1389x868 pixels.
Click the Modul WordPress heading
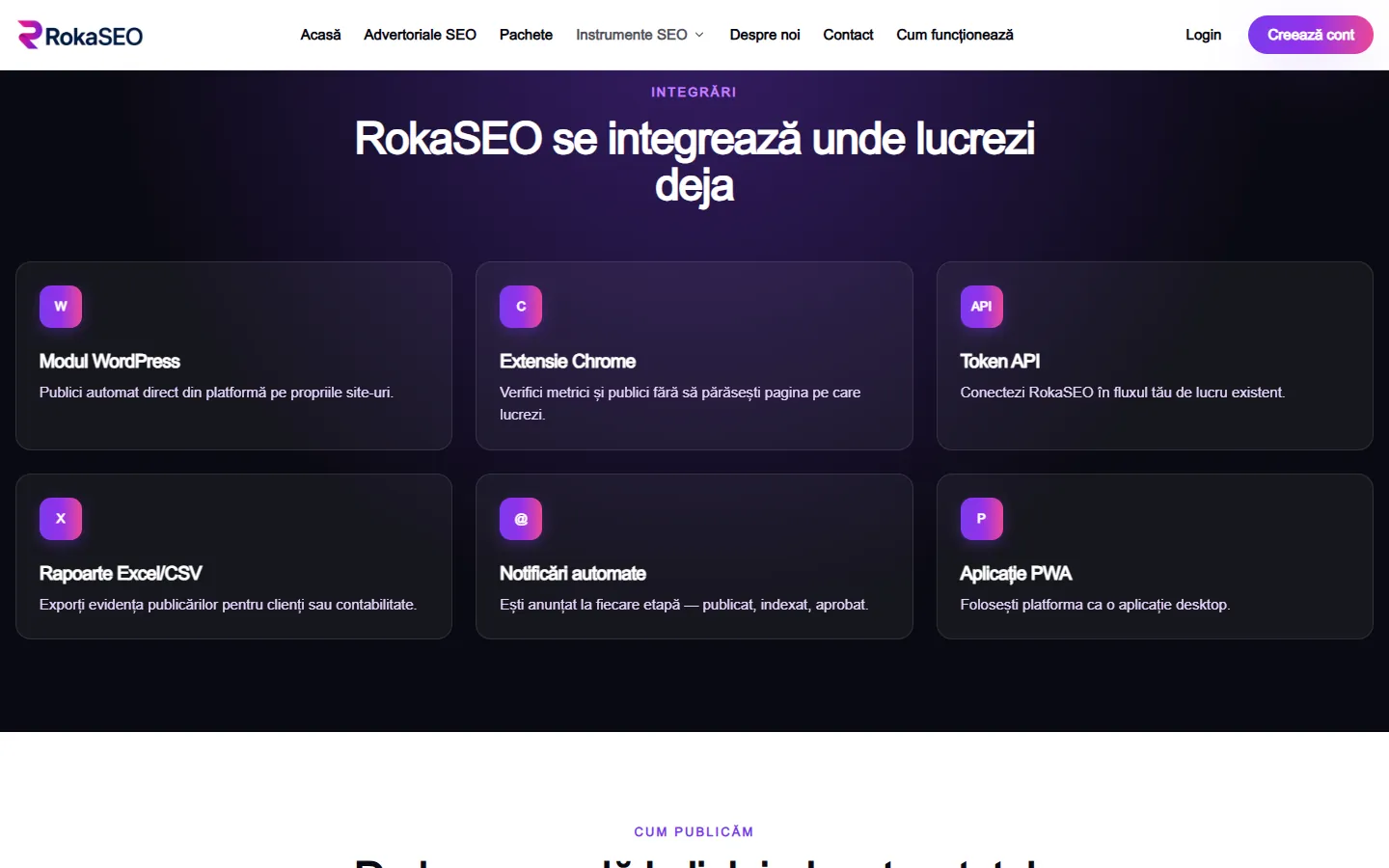(110, 361)
